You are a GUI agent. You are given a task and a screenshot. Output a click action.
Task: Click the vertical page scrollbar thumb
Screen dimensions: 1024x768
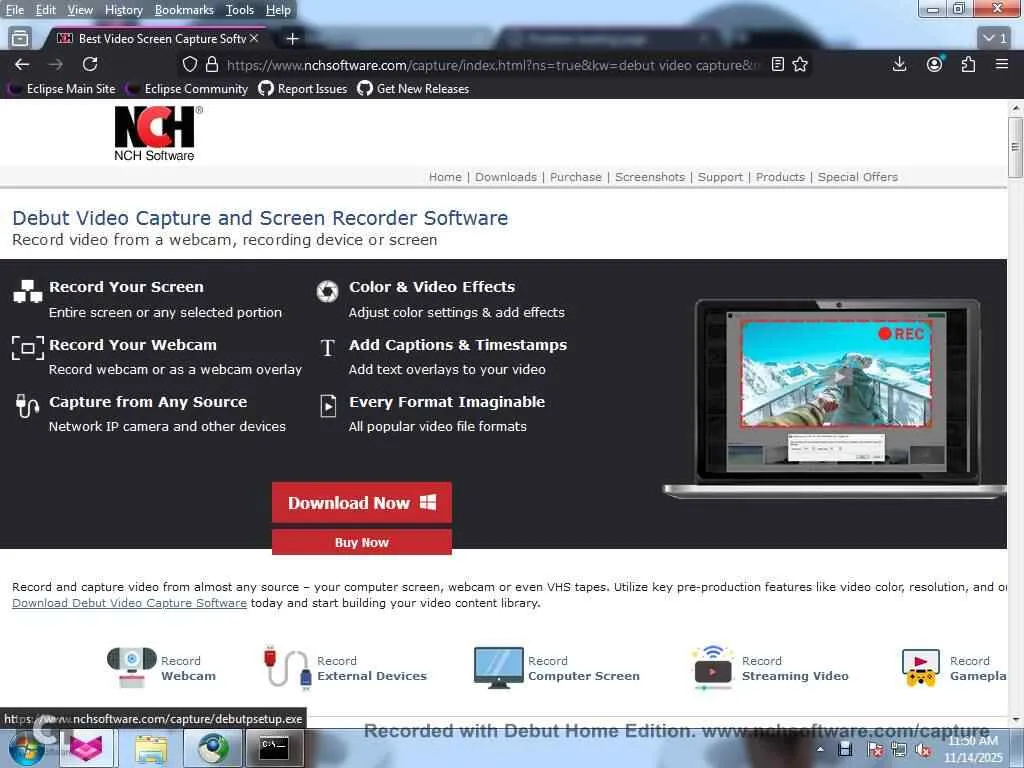[1015, 147]
